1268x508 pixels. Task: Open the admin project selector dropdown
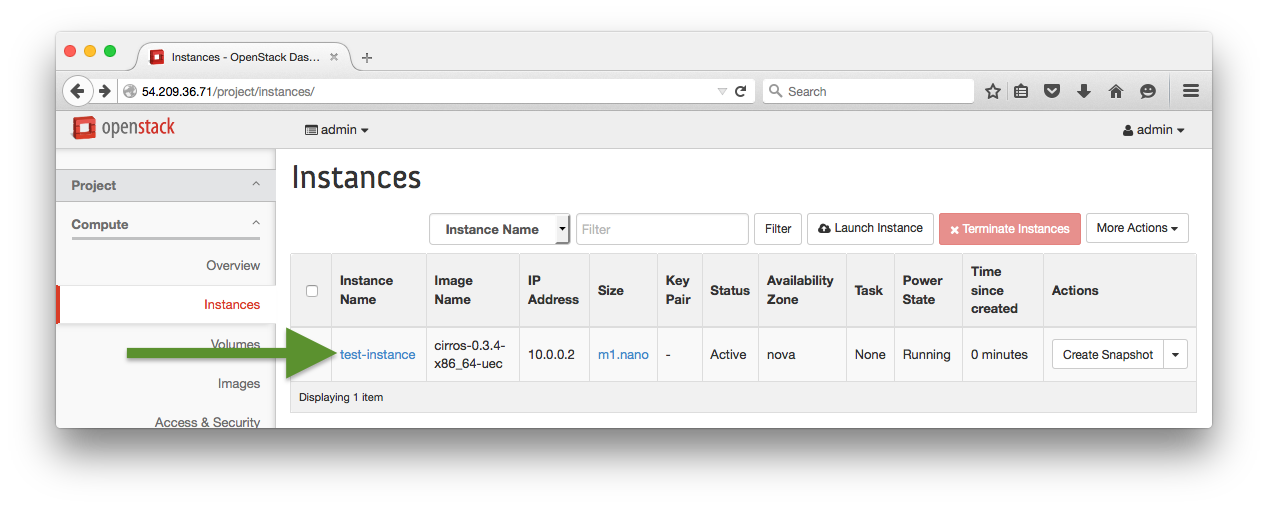click(337, 130)
